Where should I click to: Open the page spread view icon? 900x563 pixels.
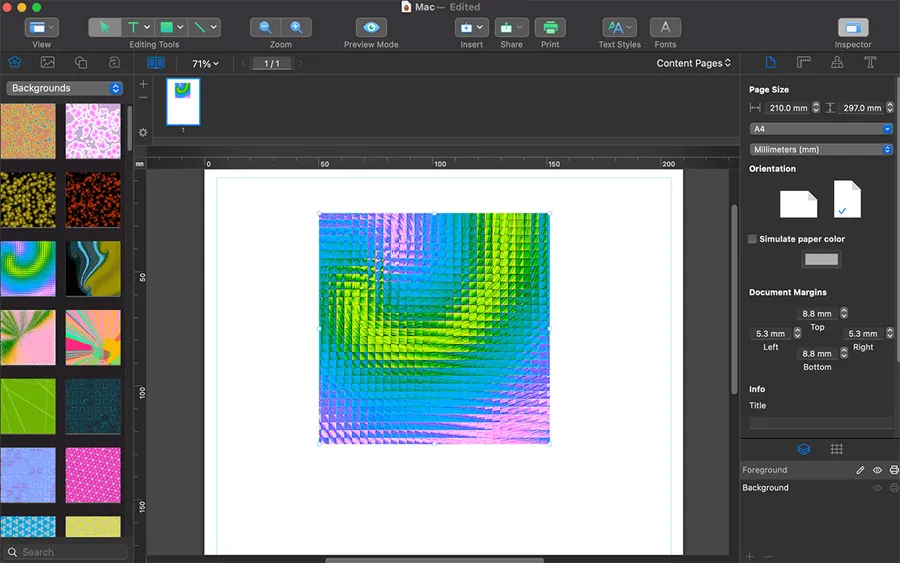pyautogui.click(x=156, y=63)
